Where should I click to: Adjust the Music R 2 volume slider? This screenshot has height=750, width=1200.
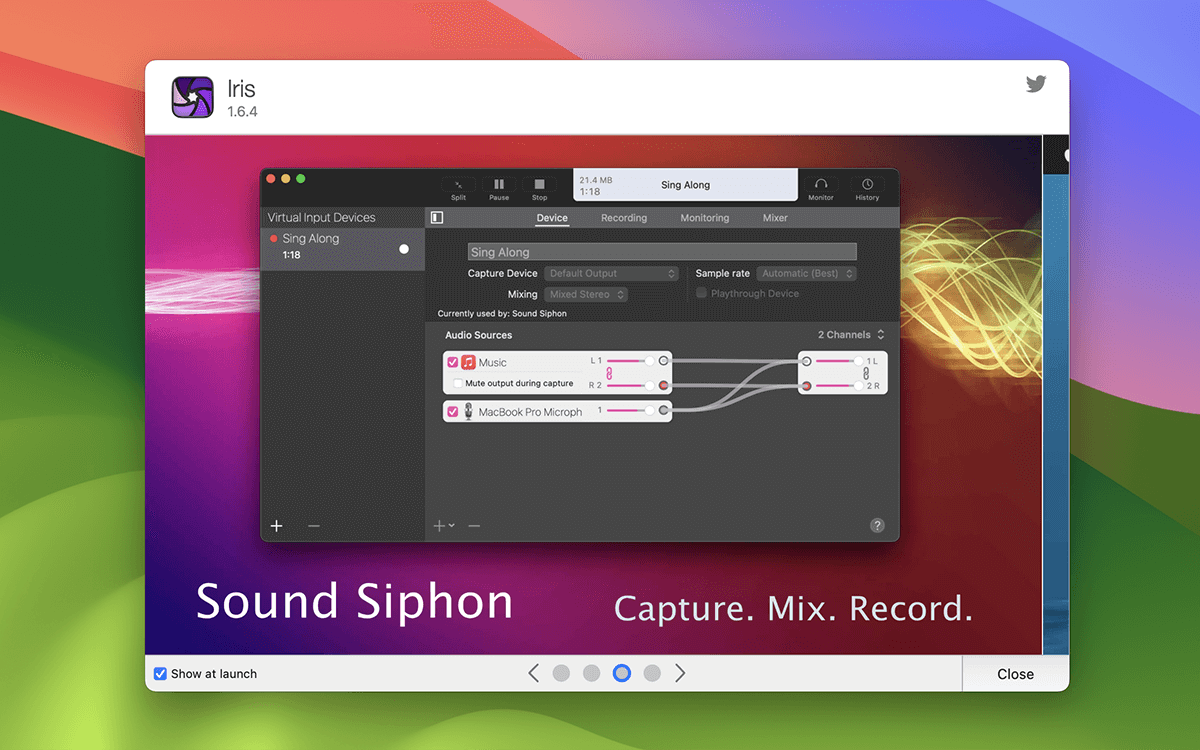point(631,385)
